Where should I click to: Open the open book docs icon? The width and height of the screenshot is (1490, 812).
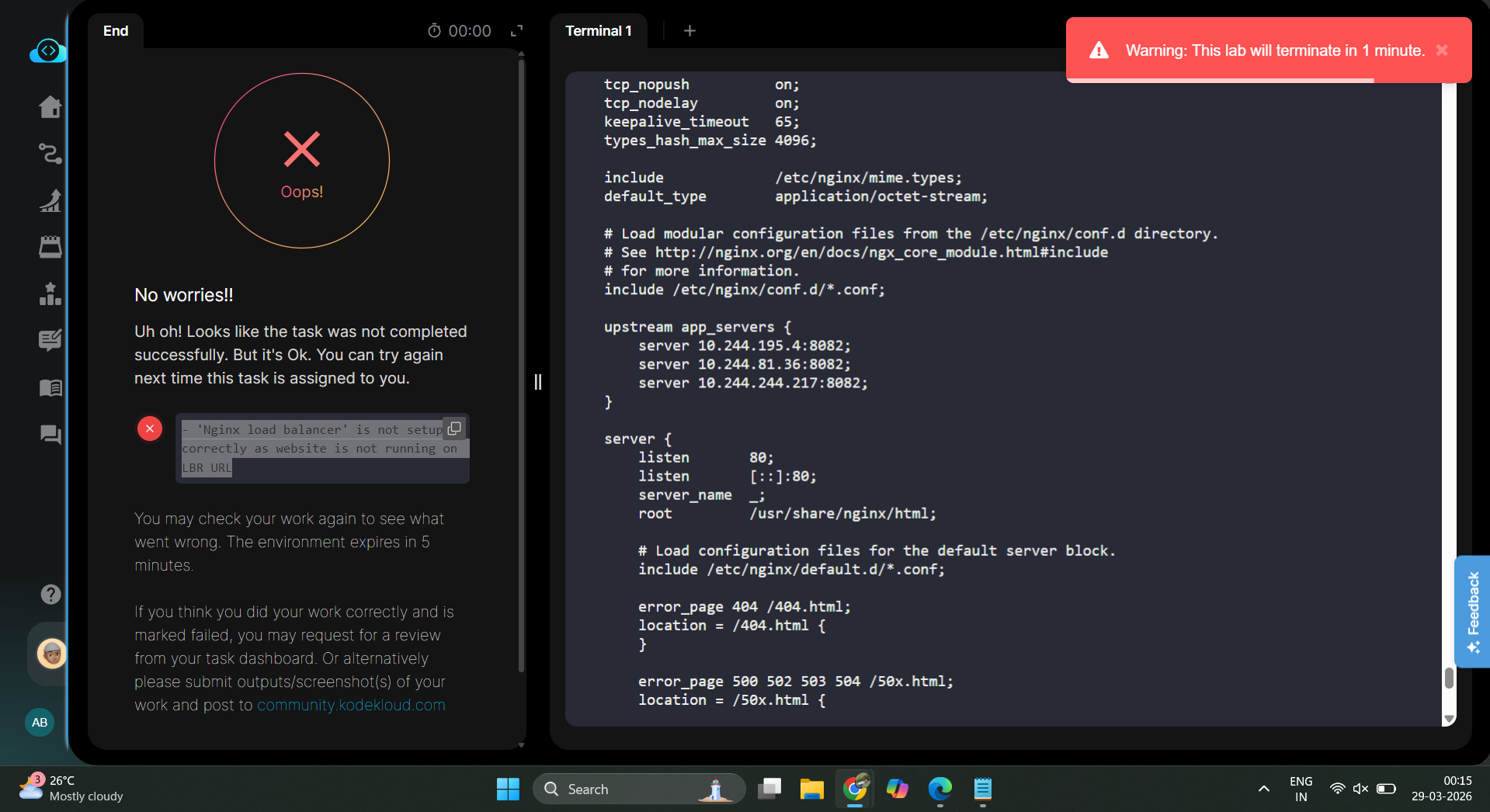tap(50, 387)
